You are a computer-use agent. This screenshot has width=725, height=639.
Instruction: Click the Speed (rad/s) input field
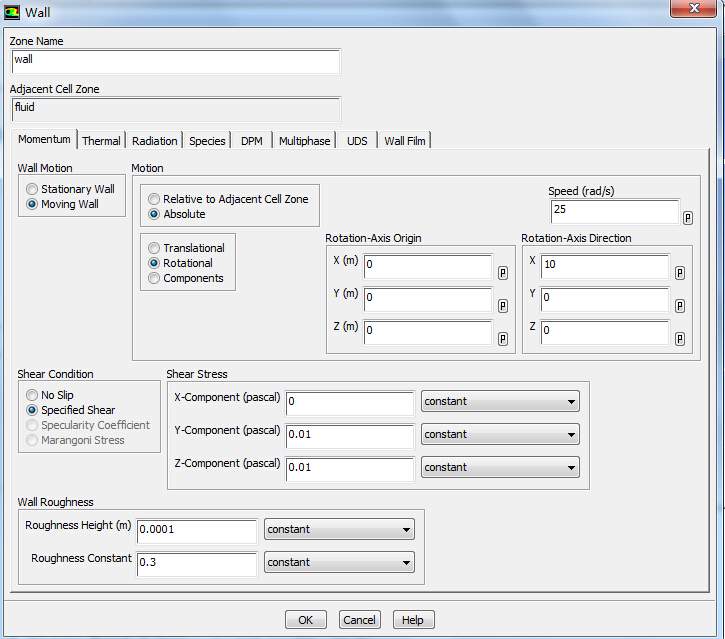(615, 211)
